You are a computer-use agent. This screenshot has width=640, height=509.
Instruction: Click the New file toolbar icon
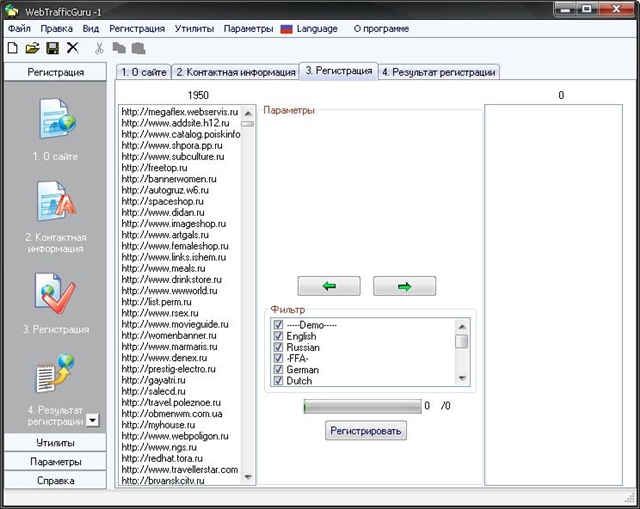tap(13, 48)
